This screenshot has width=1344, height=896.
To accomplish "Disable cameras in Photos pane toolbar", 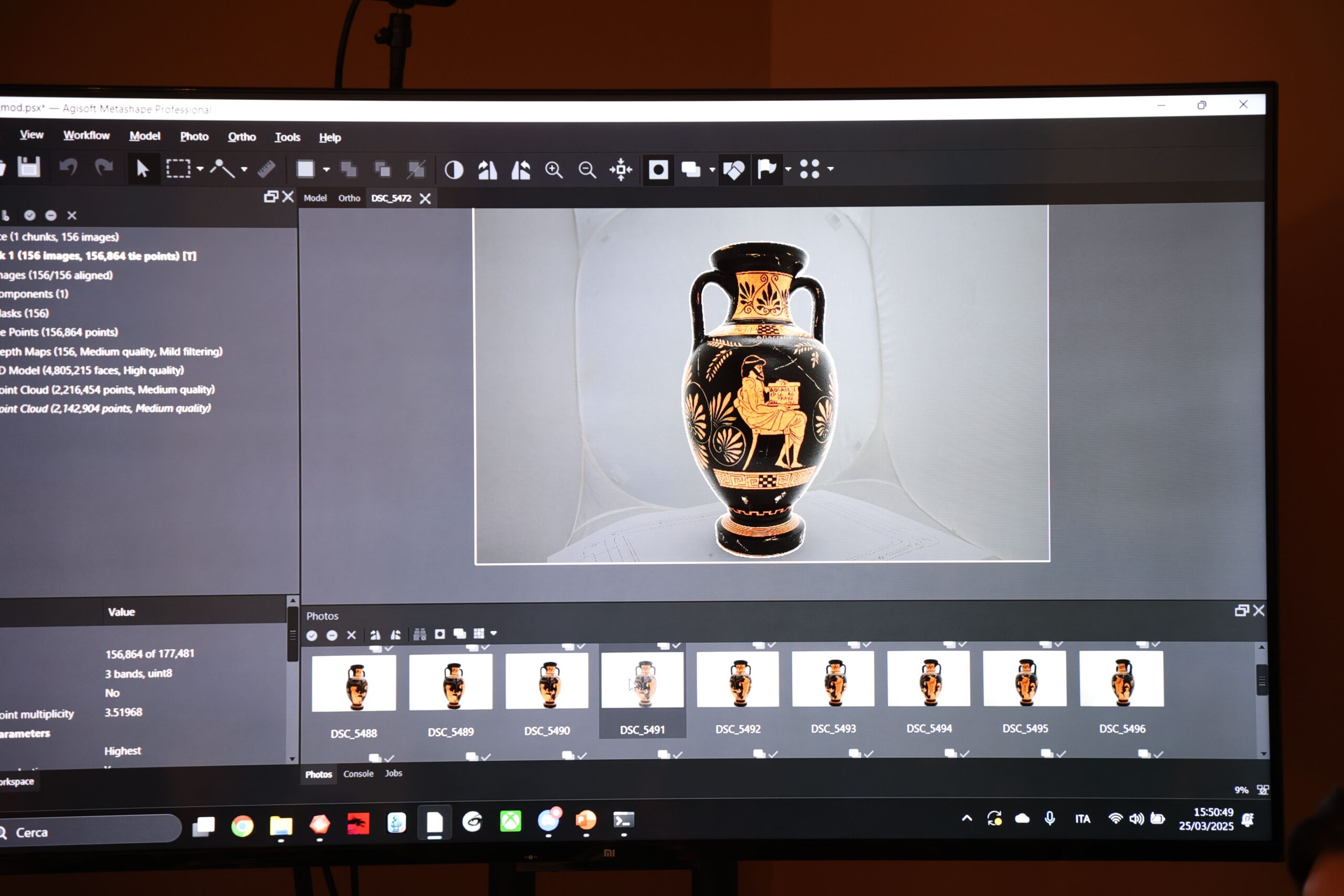I will [332, 636].
